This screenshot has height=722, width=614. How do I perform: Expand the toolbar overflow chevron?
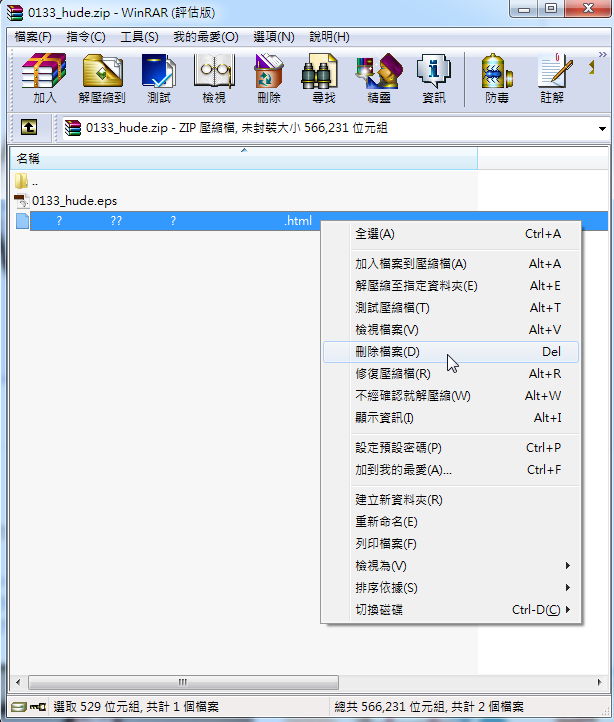click(x=602, y=55)
